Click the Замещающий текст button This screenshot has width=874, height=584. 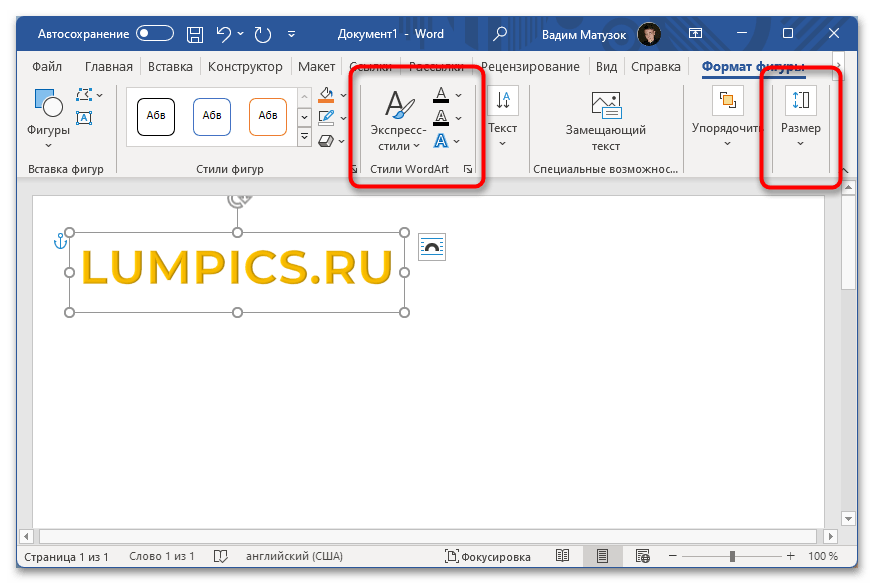[605, 122]
